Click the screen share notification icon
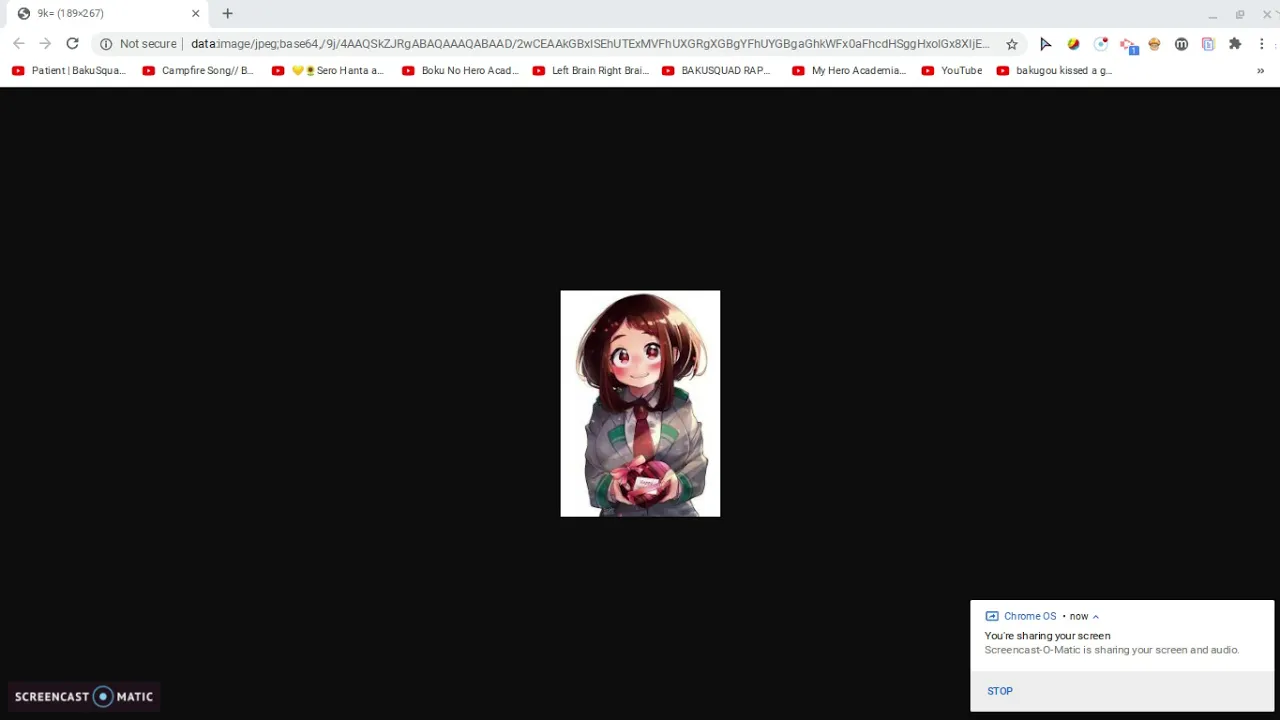The width and height of the screenshot is (1280, 720). click(x=992, y=617)
